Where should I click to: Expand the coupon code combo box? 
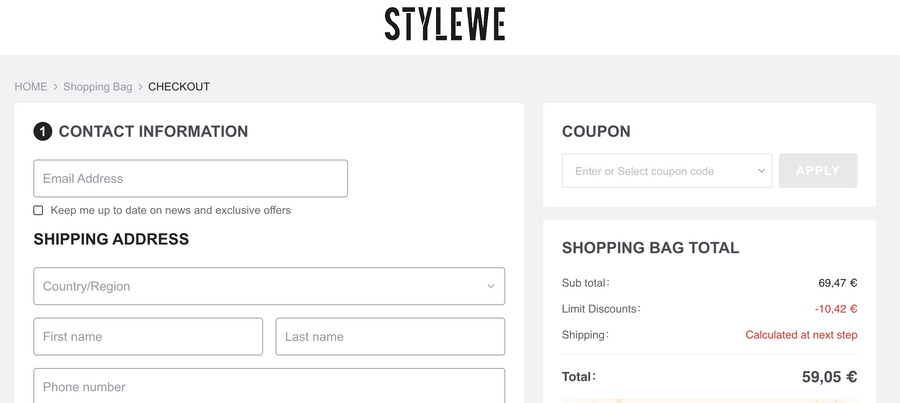[x=666, y=171]
